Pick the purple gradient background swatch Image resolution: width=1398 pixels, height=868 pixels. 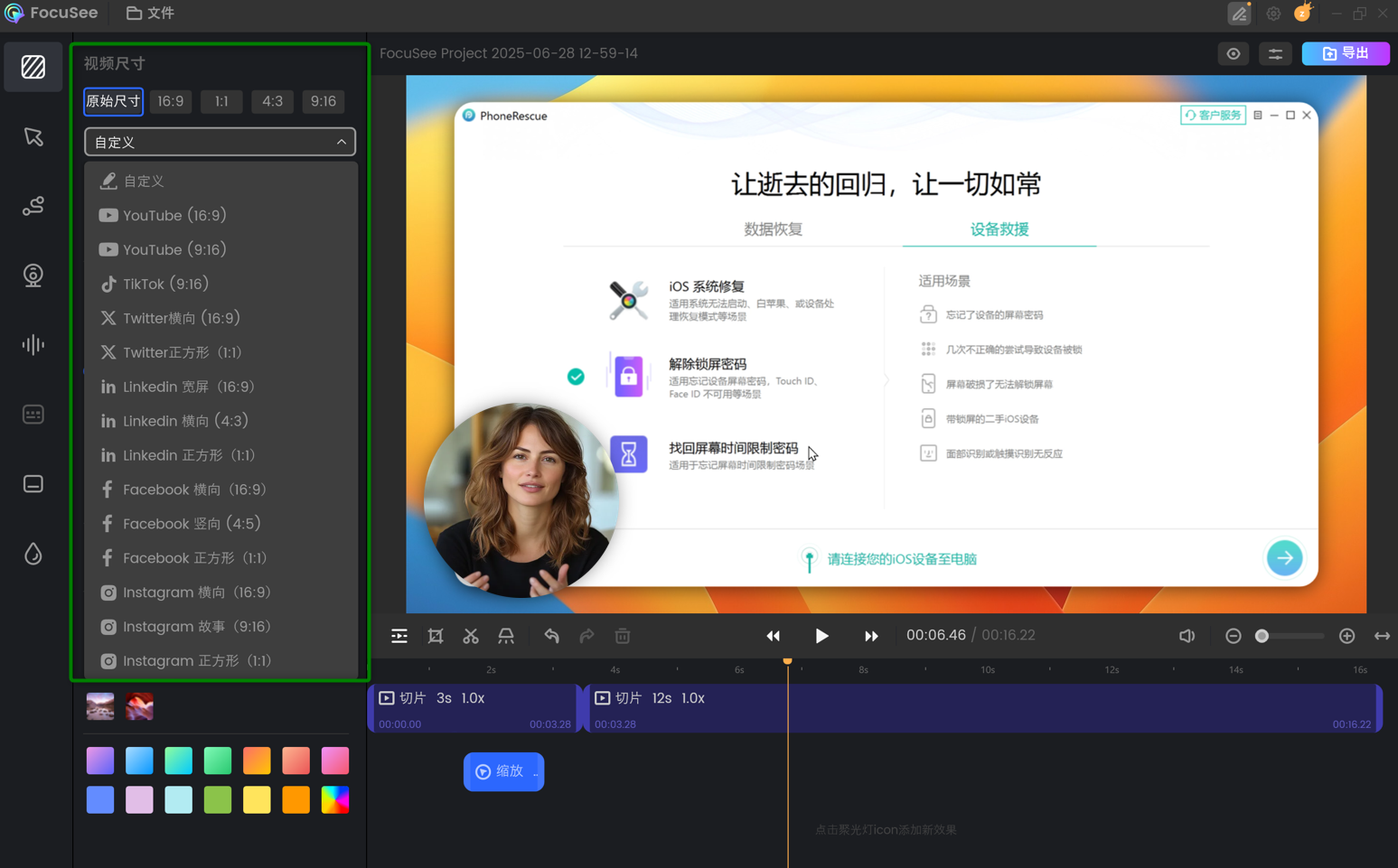(x=100, y=761)
